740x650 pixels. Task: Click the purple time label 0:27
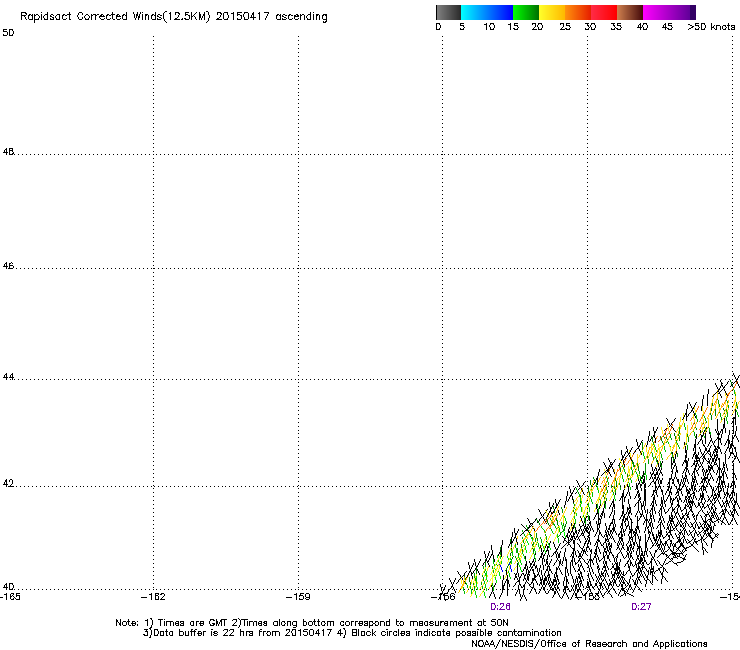pos(641,607)
